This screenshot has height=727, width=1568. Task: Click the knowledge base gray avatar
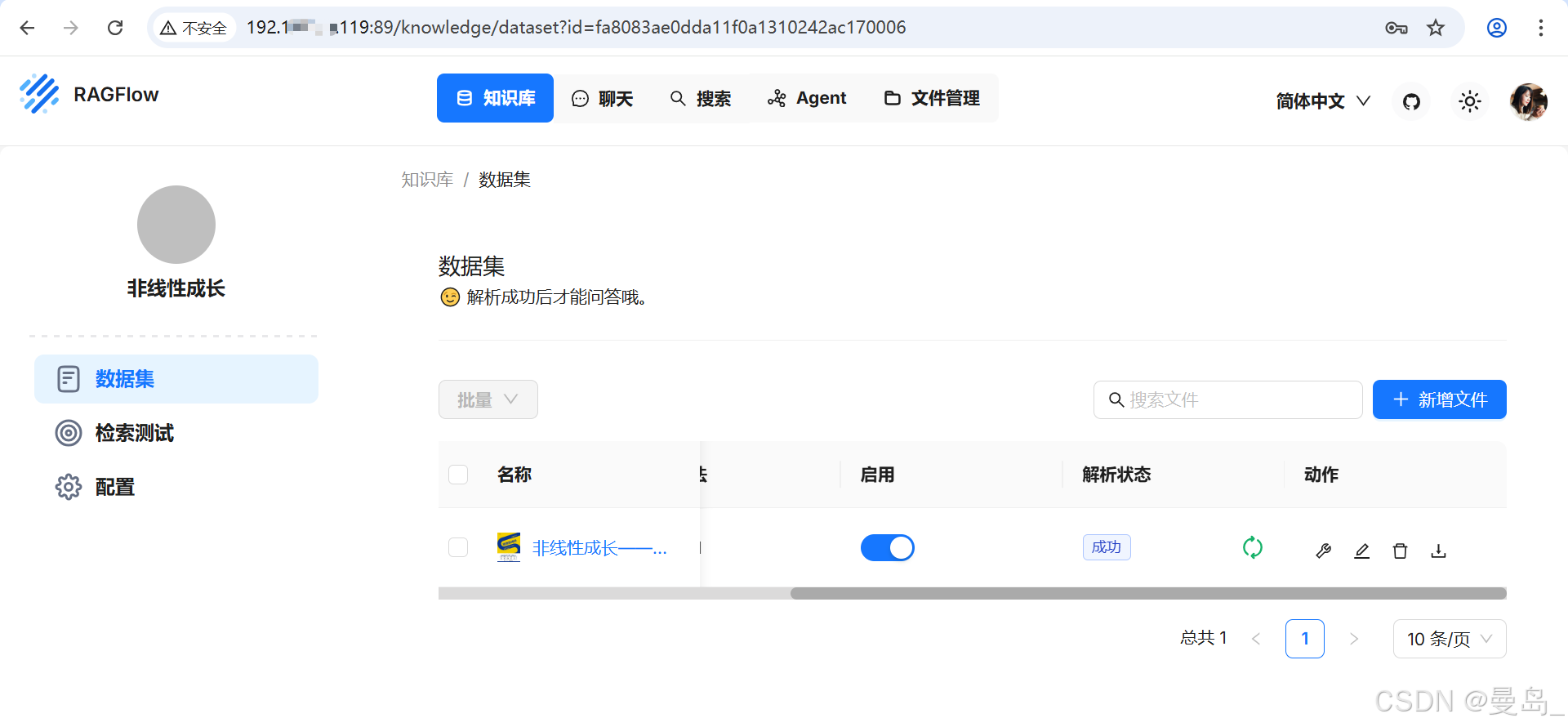coord(176,225)
